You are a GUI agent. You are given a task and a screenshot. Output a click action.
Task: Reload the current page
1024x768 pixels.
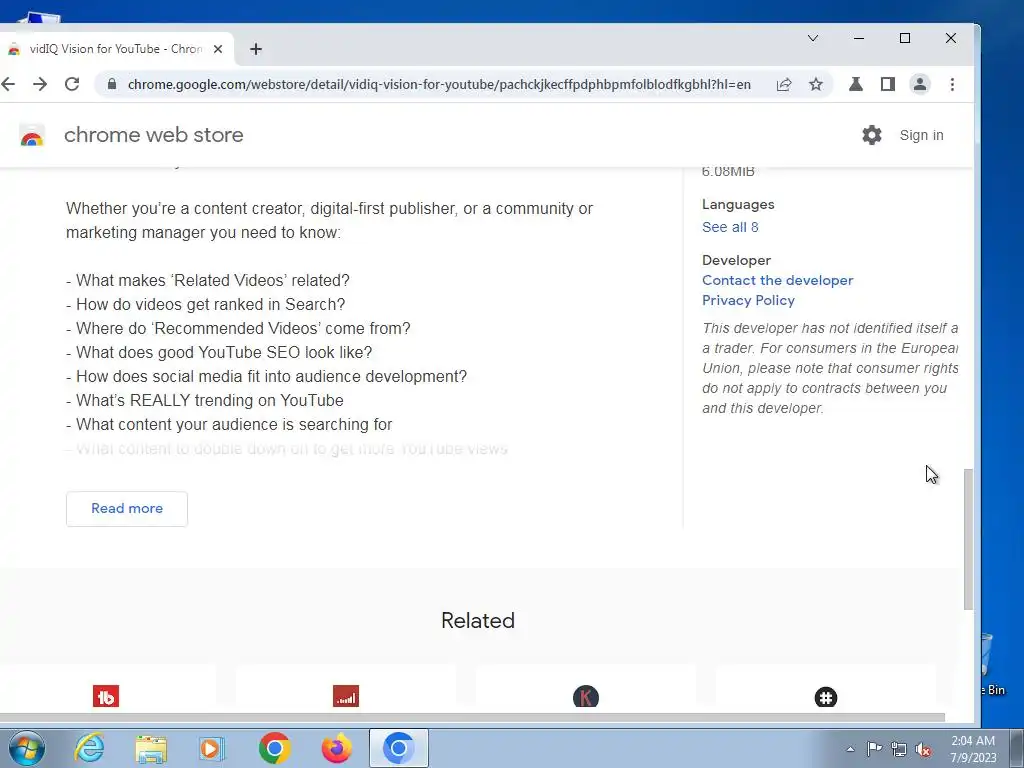(72, 84)
